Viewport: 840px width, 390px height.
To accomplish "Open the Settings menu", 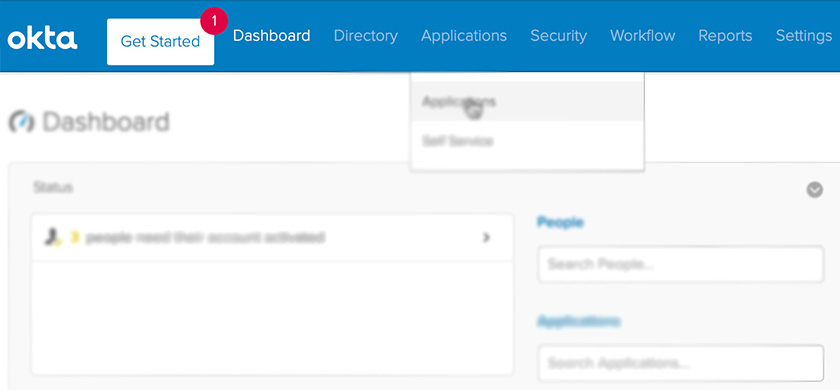I will point(804,36).
